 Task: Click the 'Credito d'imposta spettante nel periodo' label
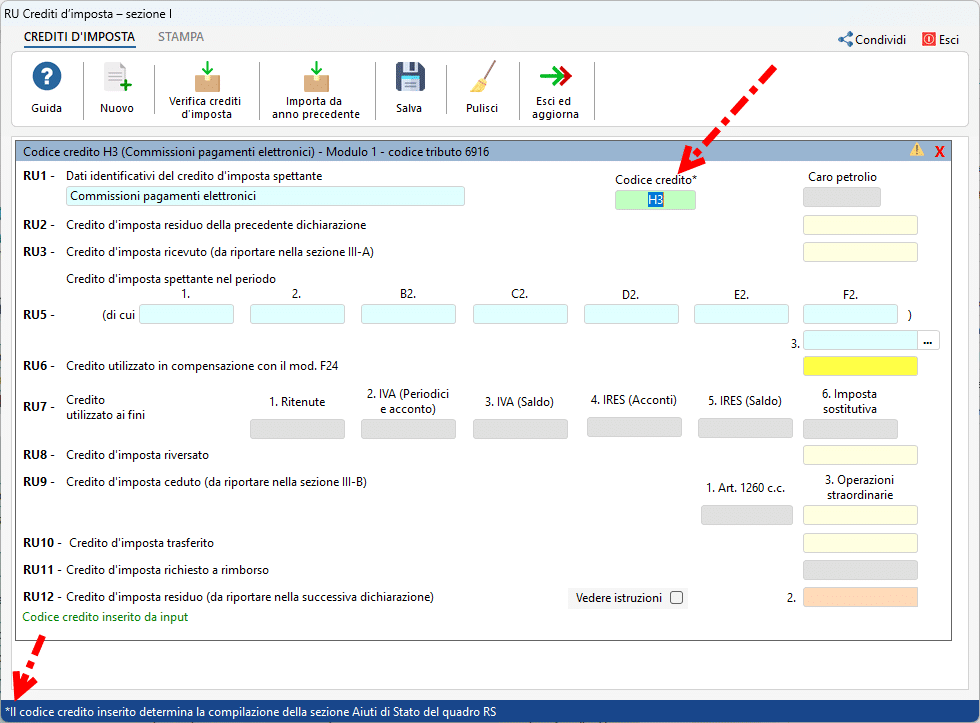(171, 279)
